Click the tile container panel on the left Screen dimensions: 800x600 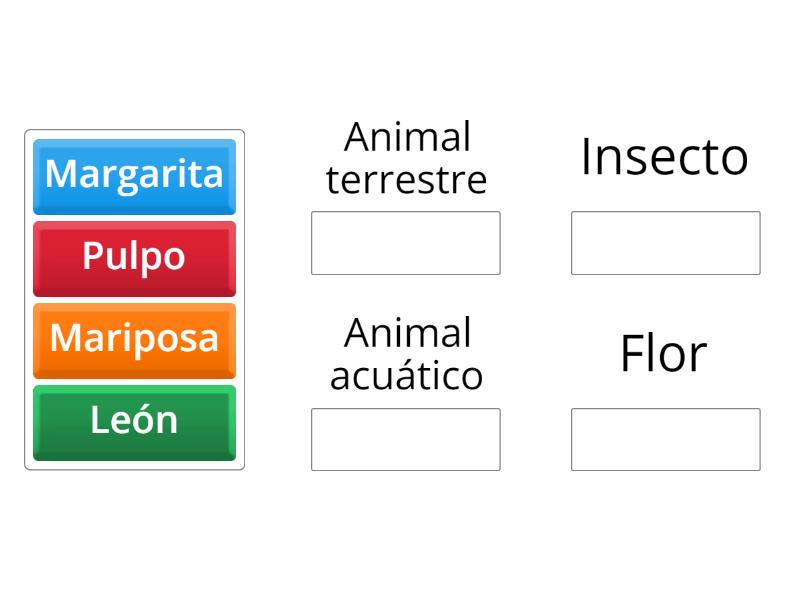pyautogui.click(x=134, y=298)
